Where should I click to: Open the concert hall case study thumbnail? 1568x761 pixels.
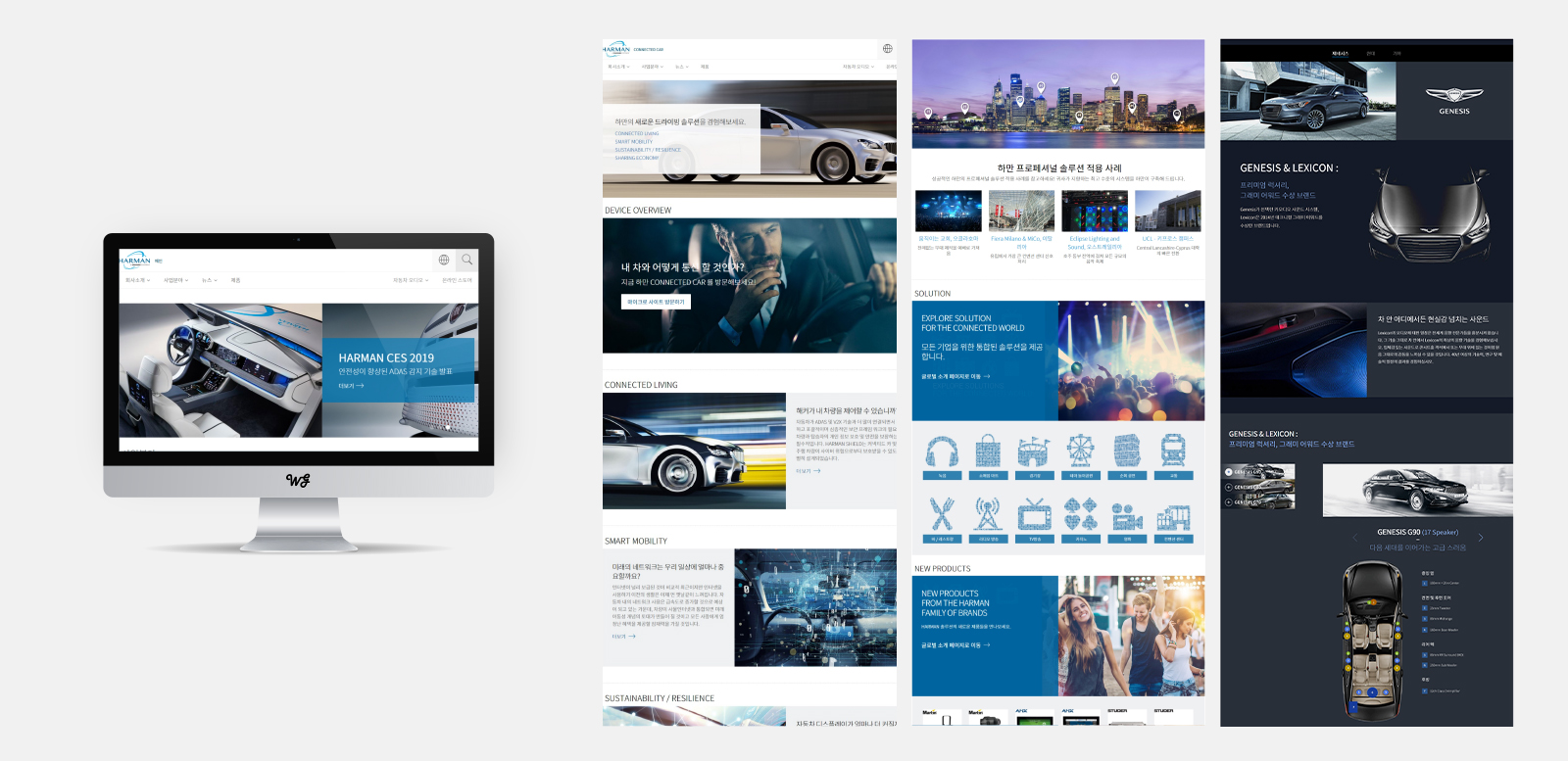click(x=948, y=212)
